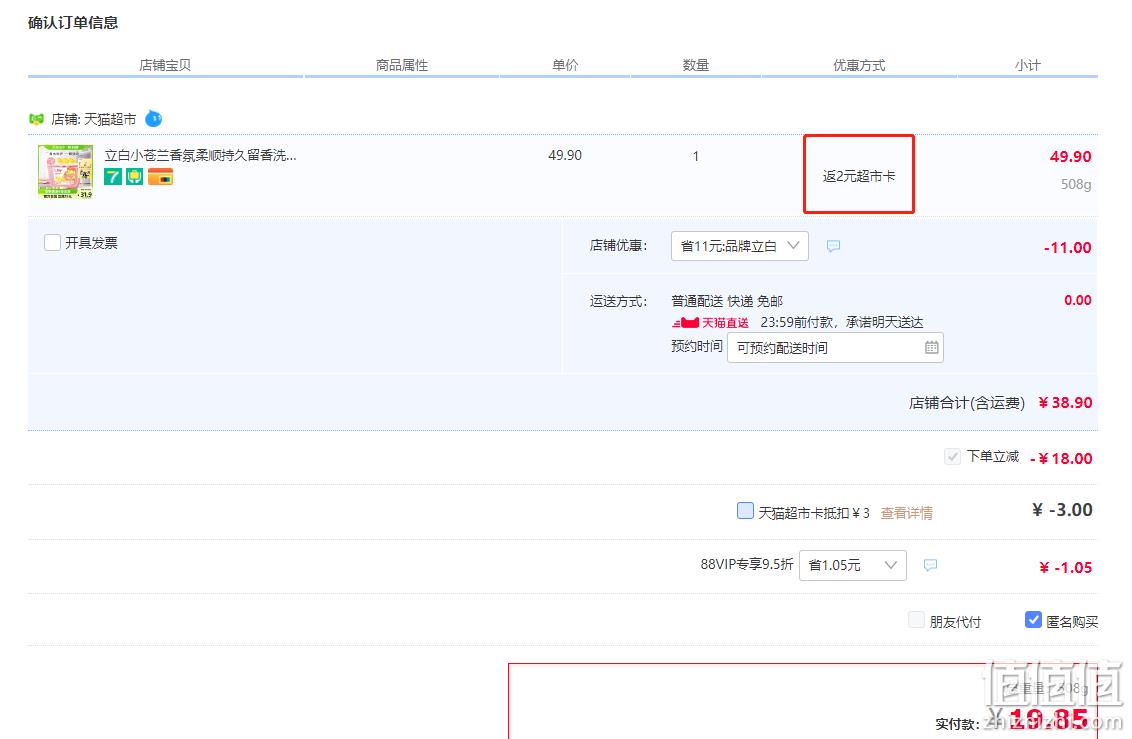Click the red subtotal 49.90

pyautogui.click(x=1071, y=157)
